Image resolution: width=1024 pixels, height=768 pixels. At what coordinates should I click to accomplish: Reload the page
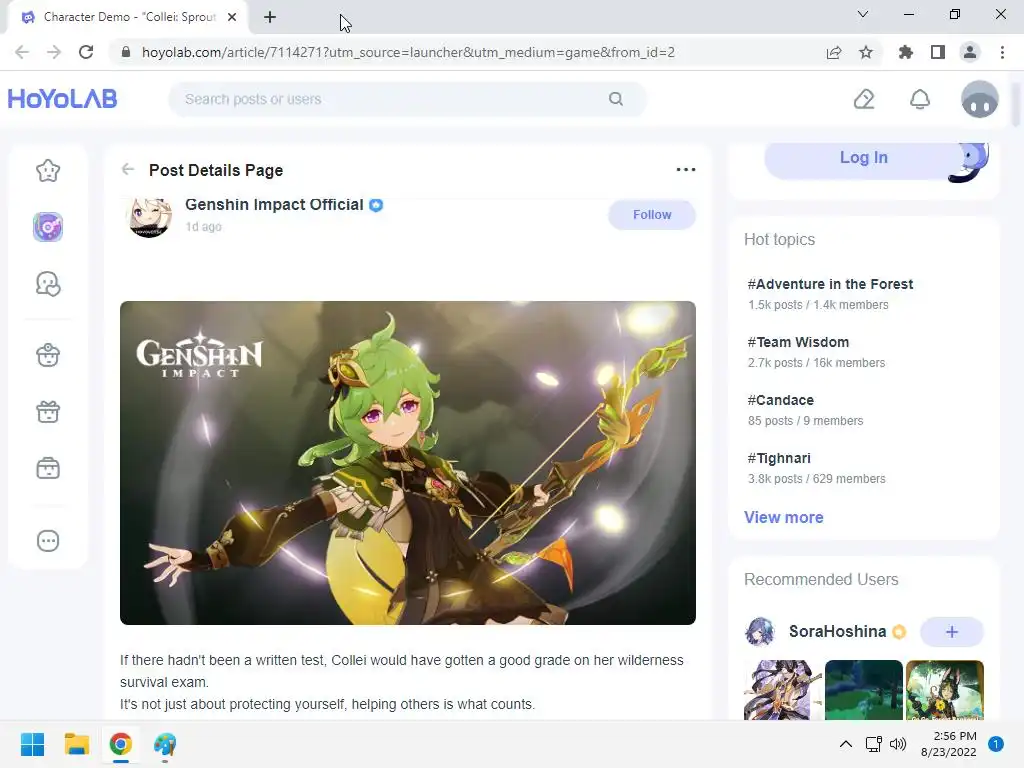pyautogui.click(x=86, y=52)
